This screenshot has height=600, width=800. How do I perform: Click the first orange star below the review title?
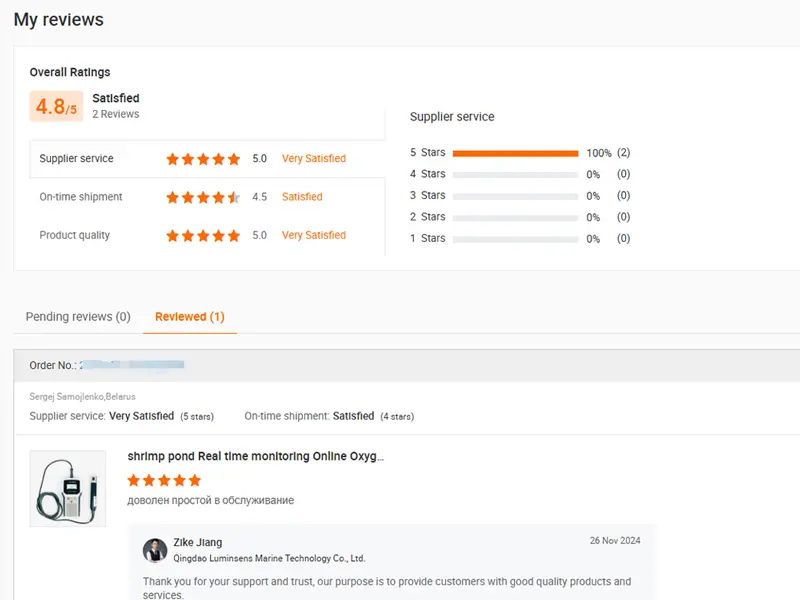click(134, 480)
